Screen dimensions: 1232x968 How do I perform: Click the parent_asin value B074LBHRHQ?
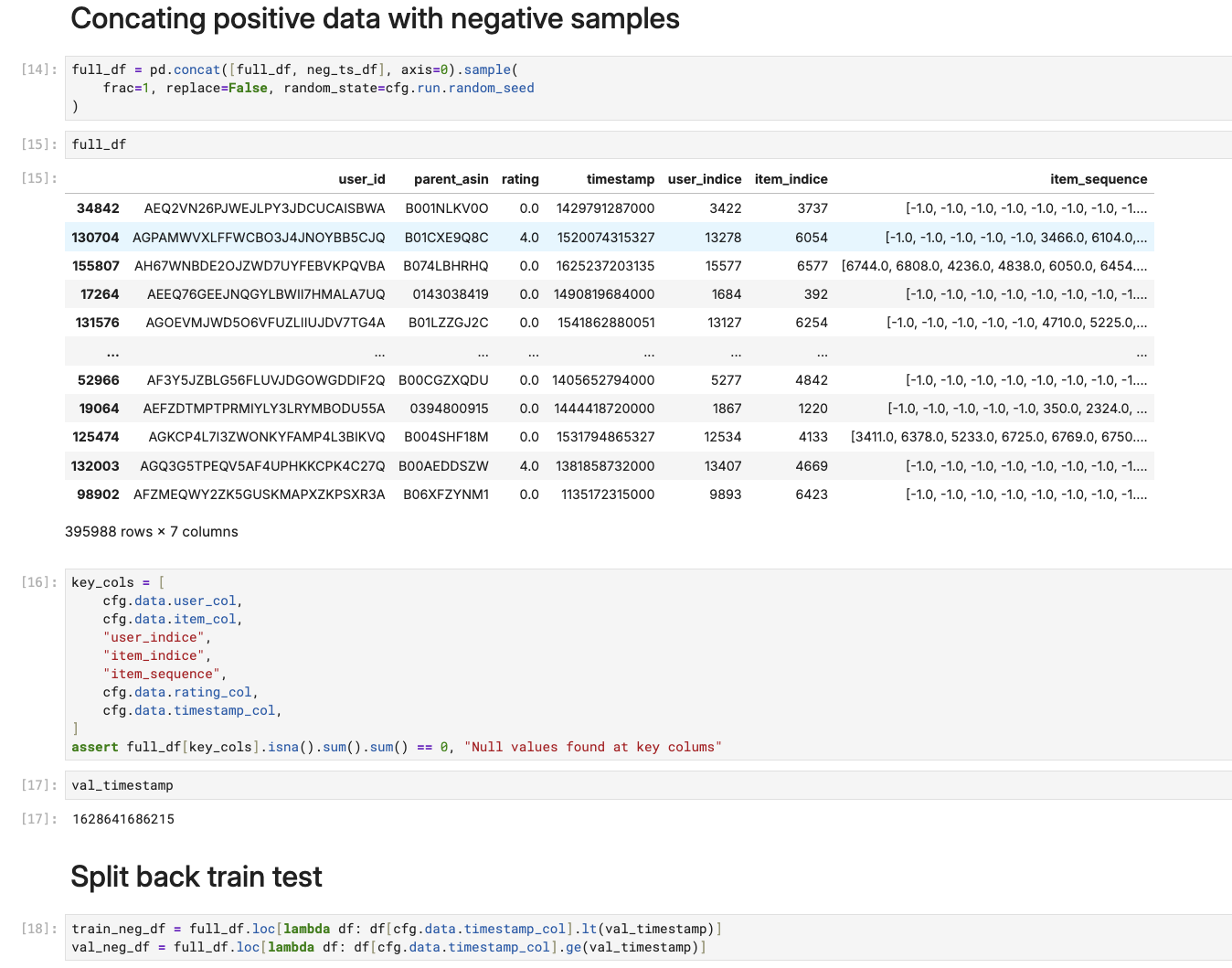coord(446,266)
